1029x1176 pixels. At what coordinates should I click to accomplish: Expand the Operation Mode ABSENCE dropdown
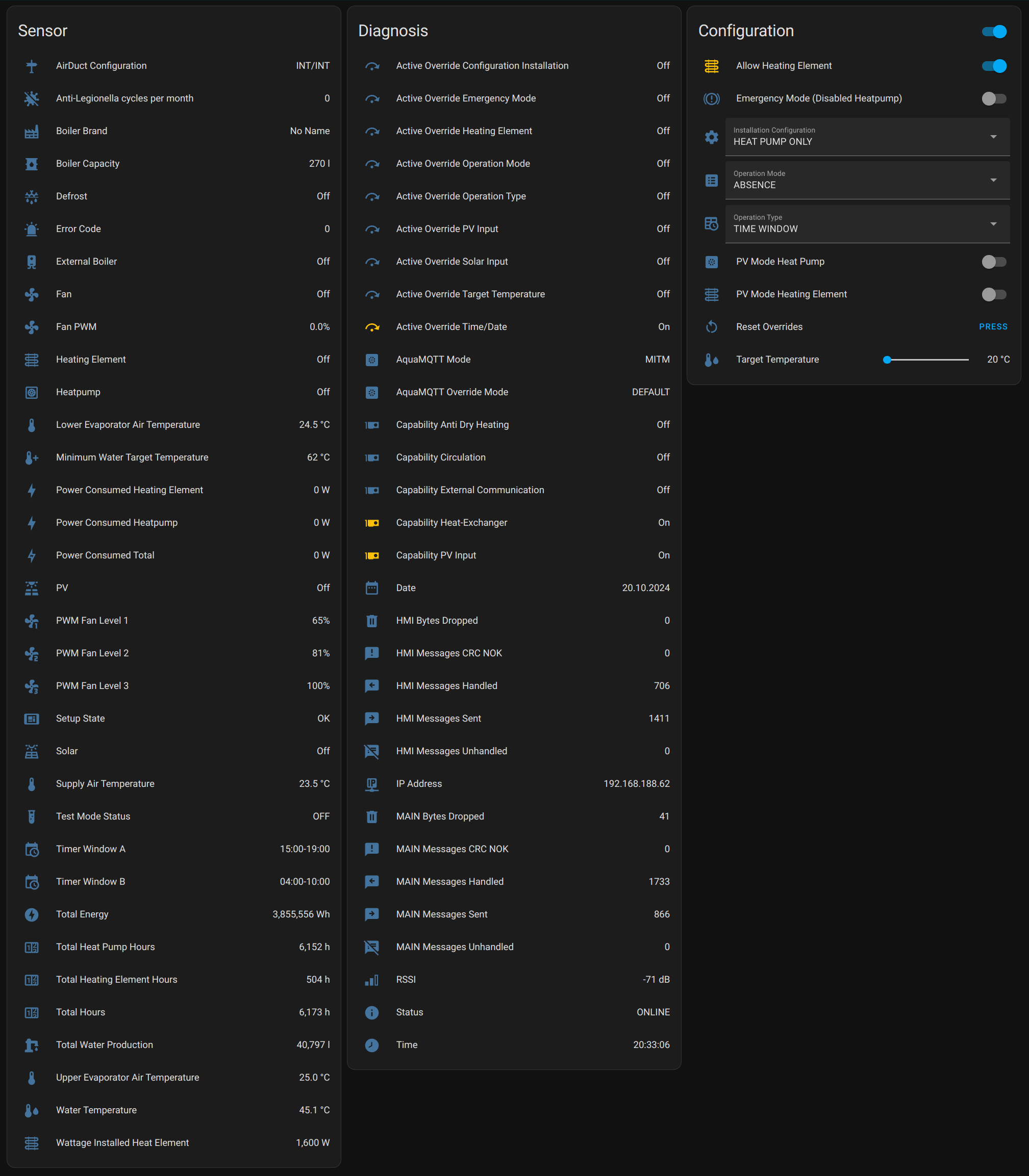(867, 180)
